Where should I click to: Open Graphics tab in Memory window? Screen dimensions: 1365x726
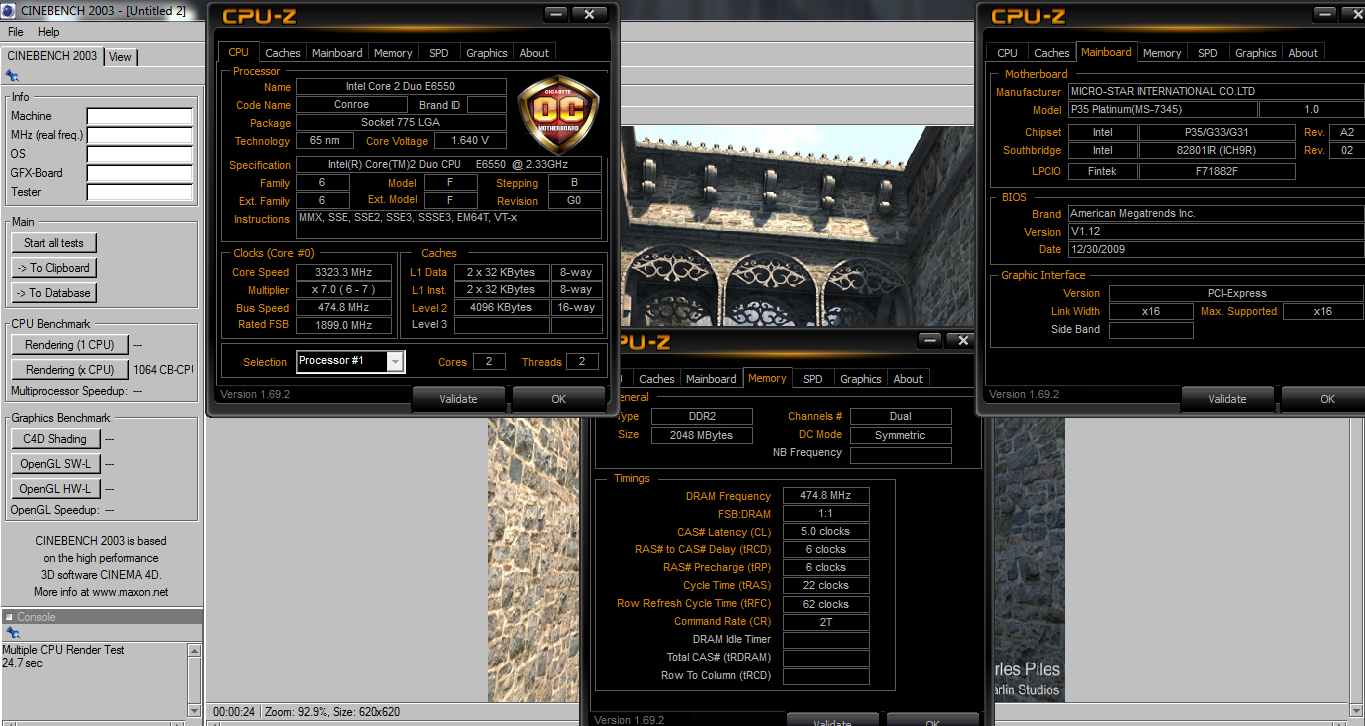861,379
